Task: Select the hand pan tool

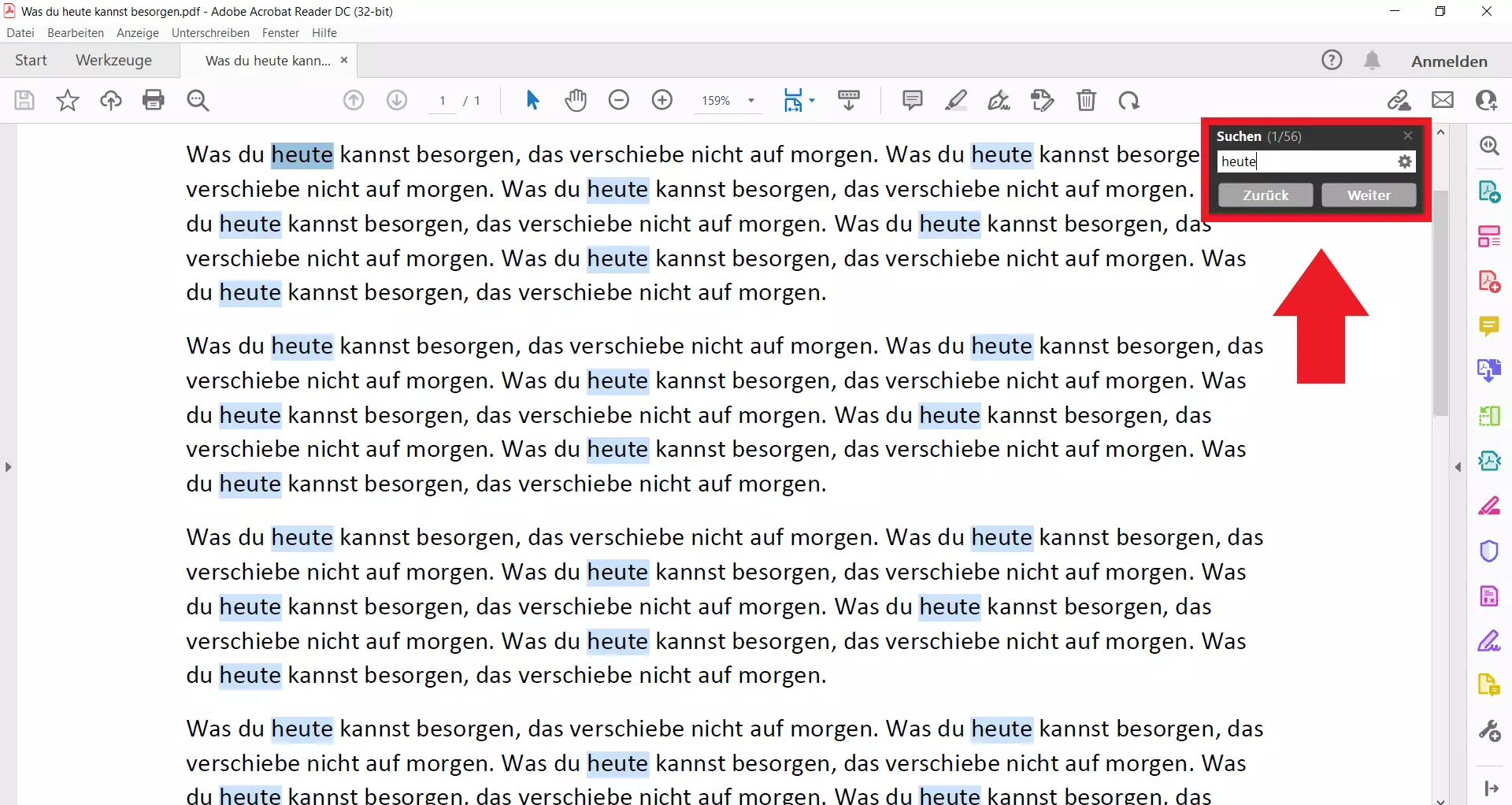Action: [x=576, y=100]
